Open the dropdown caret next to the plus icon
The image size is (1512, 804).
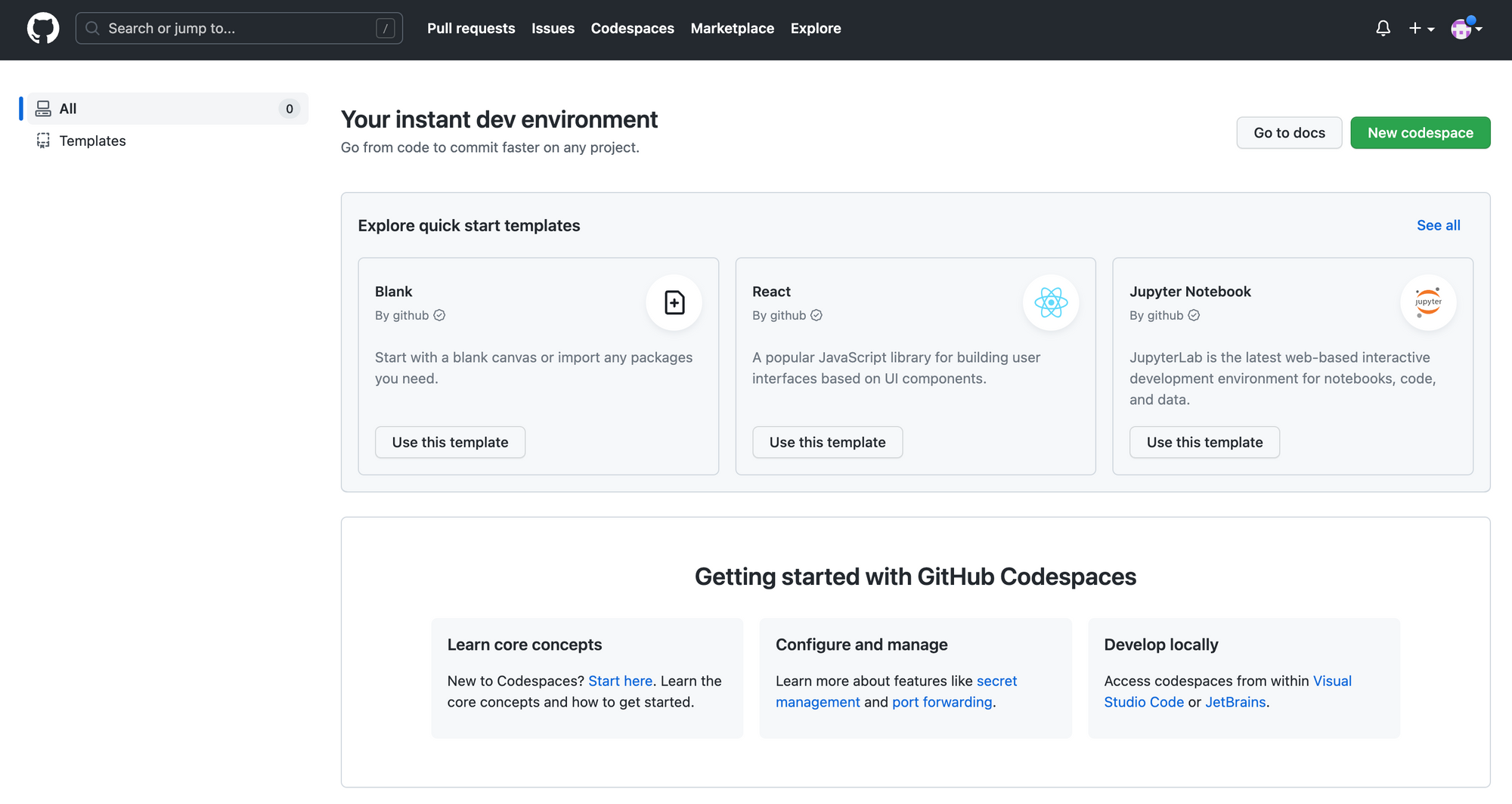1430,30
